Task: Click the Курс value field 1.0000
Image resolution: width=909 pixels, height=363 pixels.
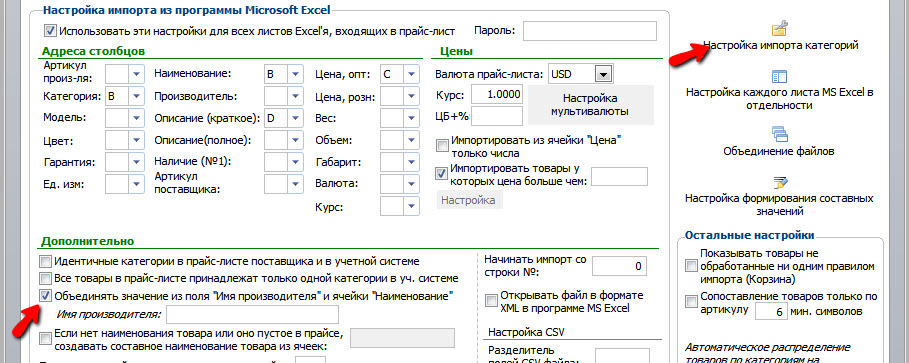Action: tap(497, 95)
